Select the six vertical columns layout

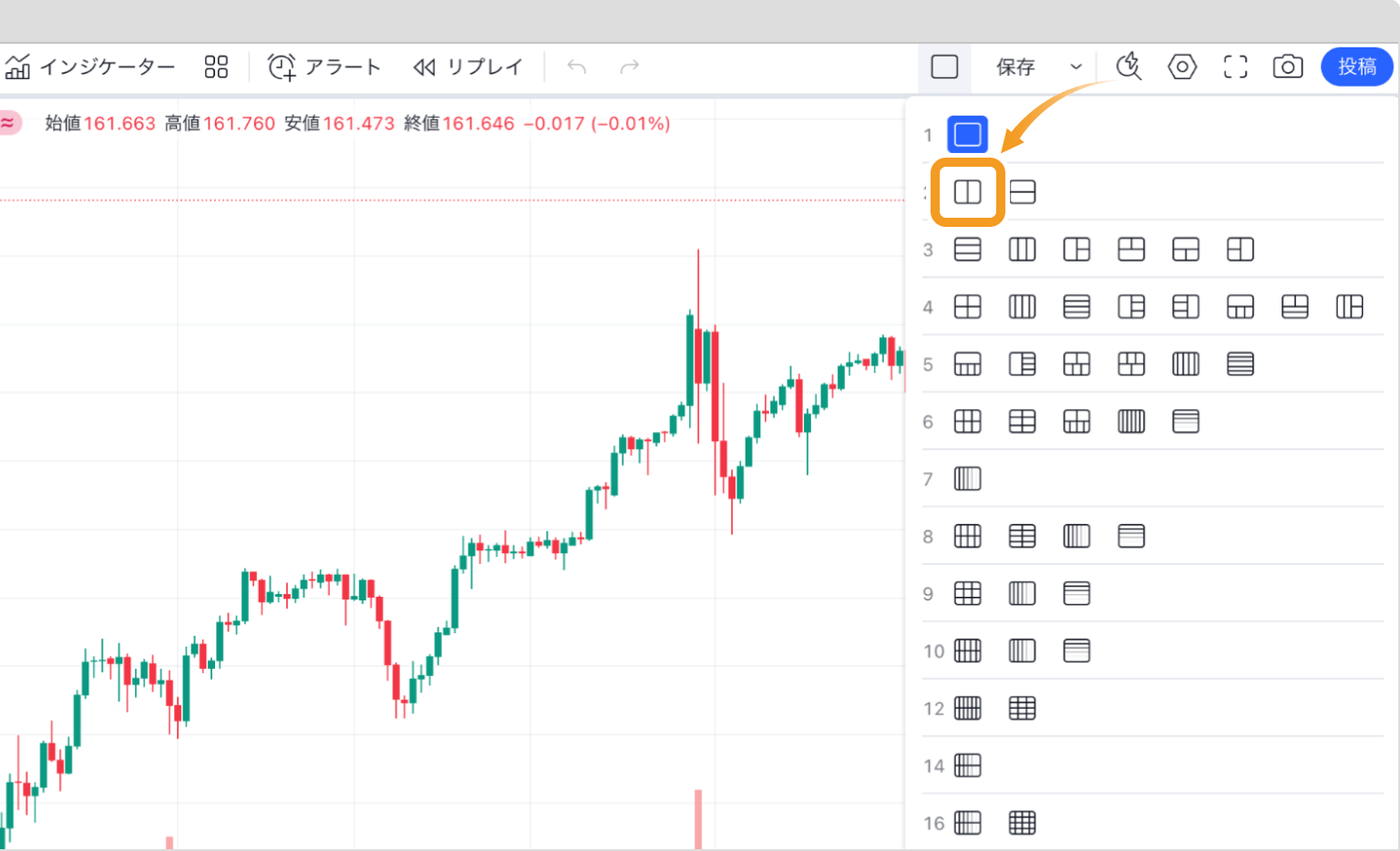click(x=1131, y=422)
